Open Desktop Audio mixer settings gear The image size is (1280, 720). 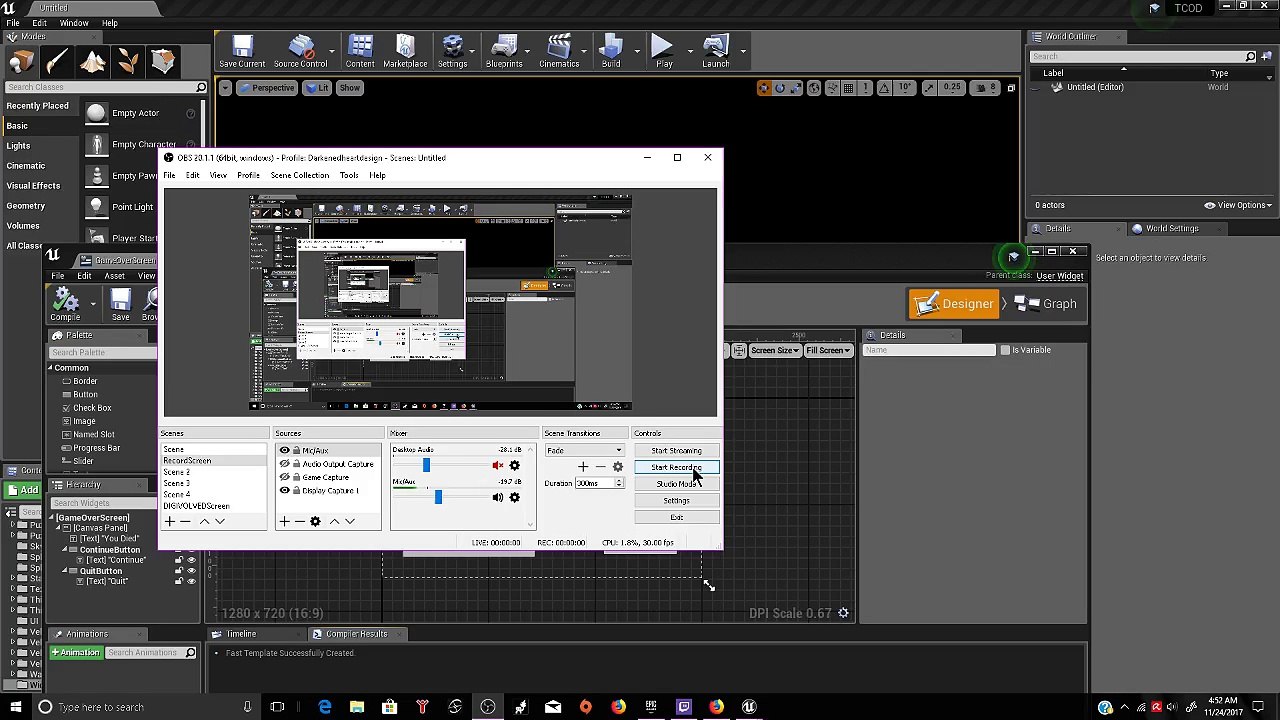pos(515,466)
